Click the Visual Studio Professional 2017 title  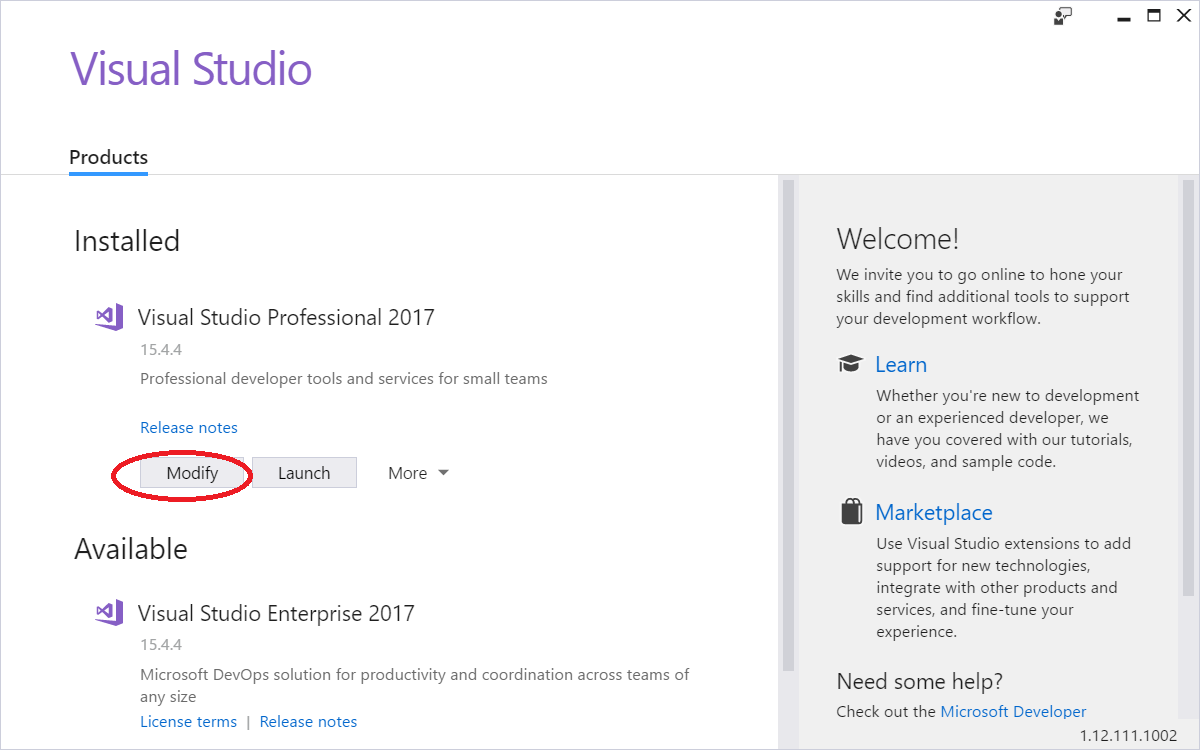click(286, 317)
